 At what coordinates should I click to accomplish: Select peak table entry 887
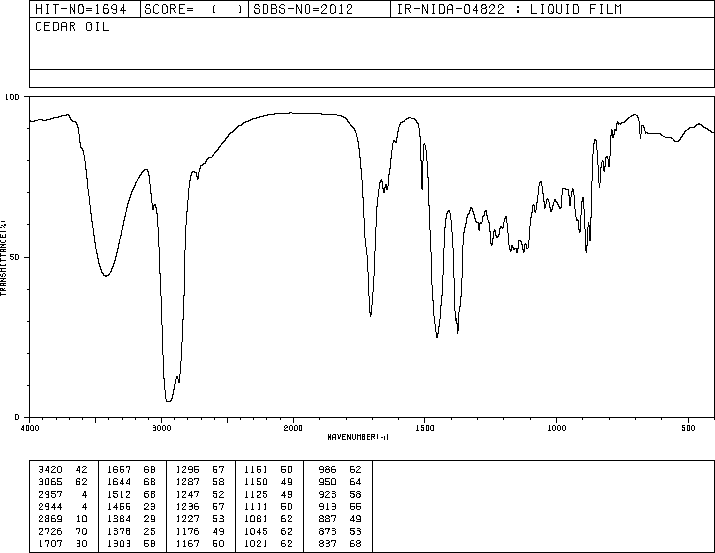[340, 519]
